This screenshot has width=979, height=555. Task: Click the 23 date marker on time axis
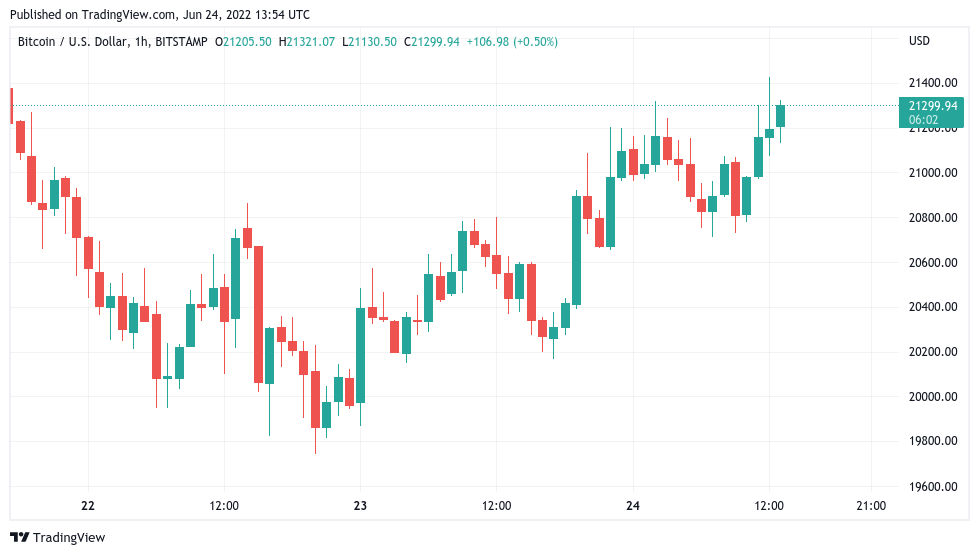pyautogui.click(x=360, y=505)
